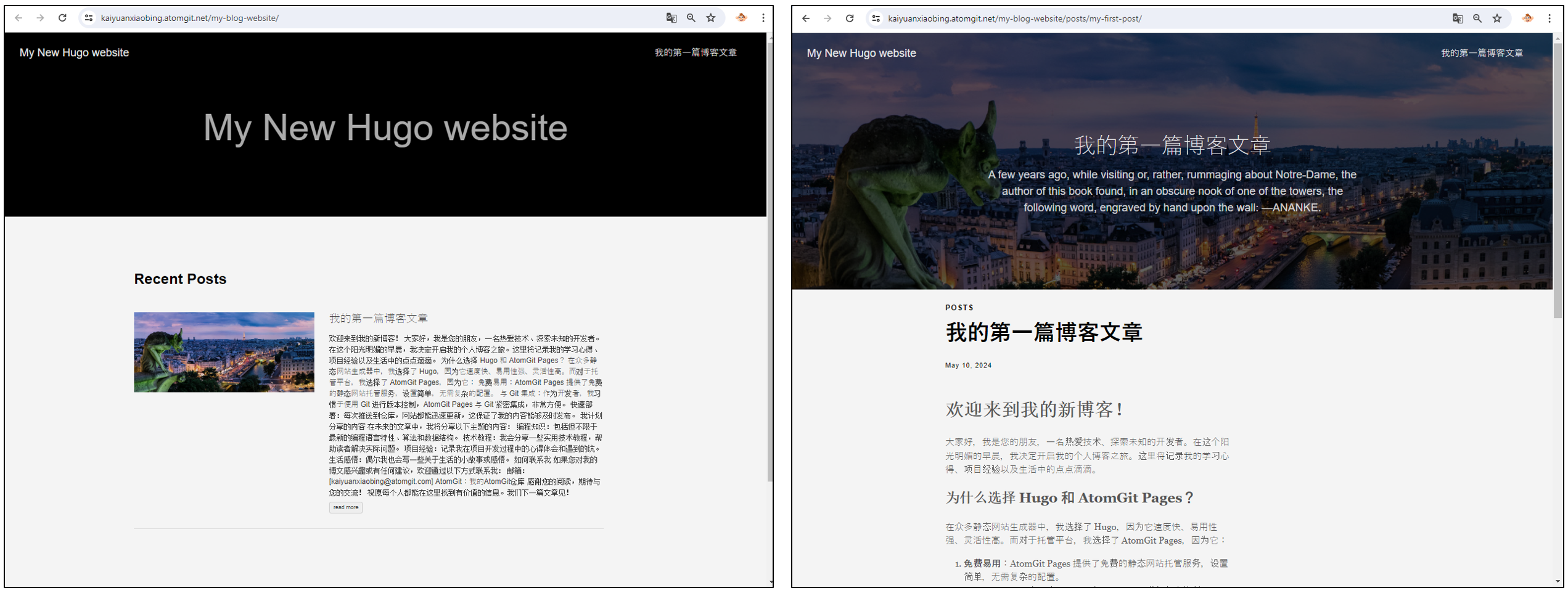Screen dimensions: 1568x593
Task: Click the read more button
Action: click(345, 507)
